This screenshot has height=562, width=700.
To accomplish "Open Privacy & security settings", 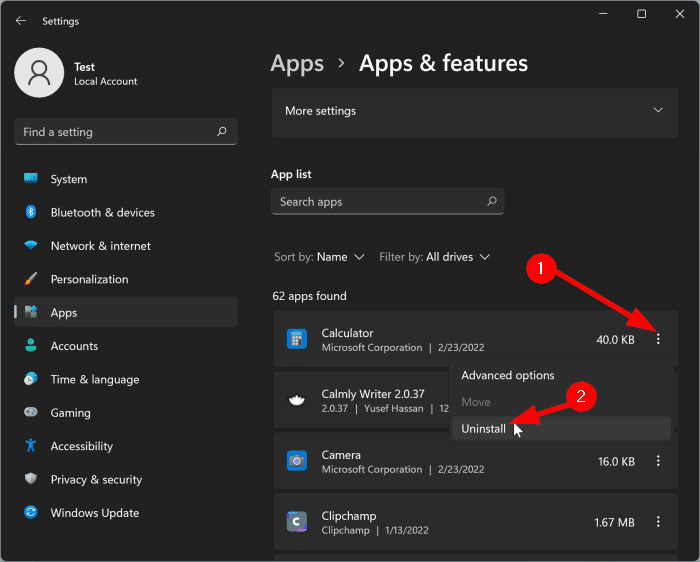I will click(x=96, y=480).
